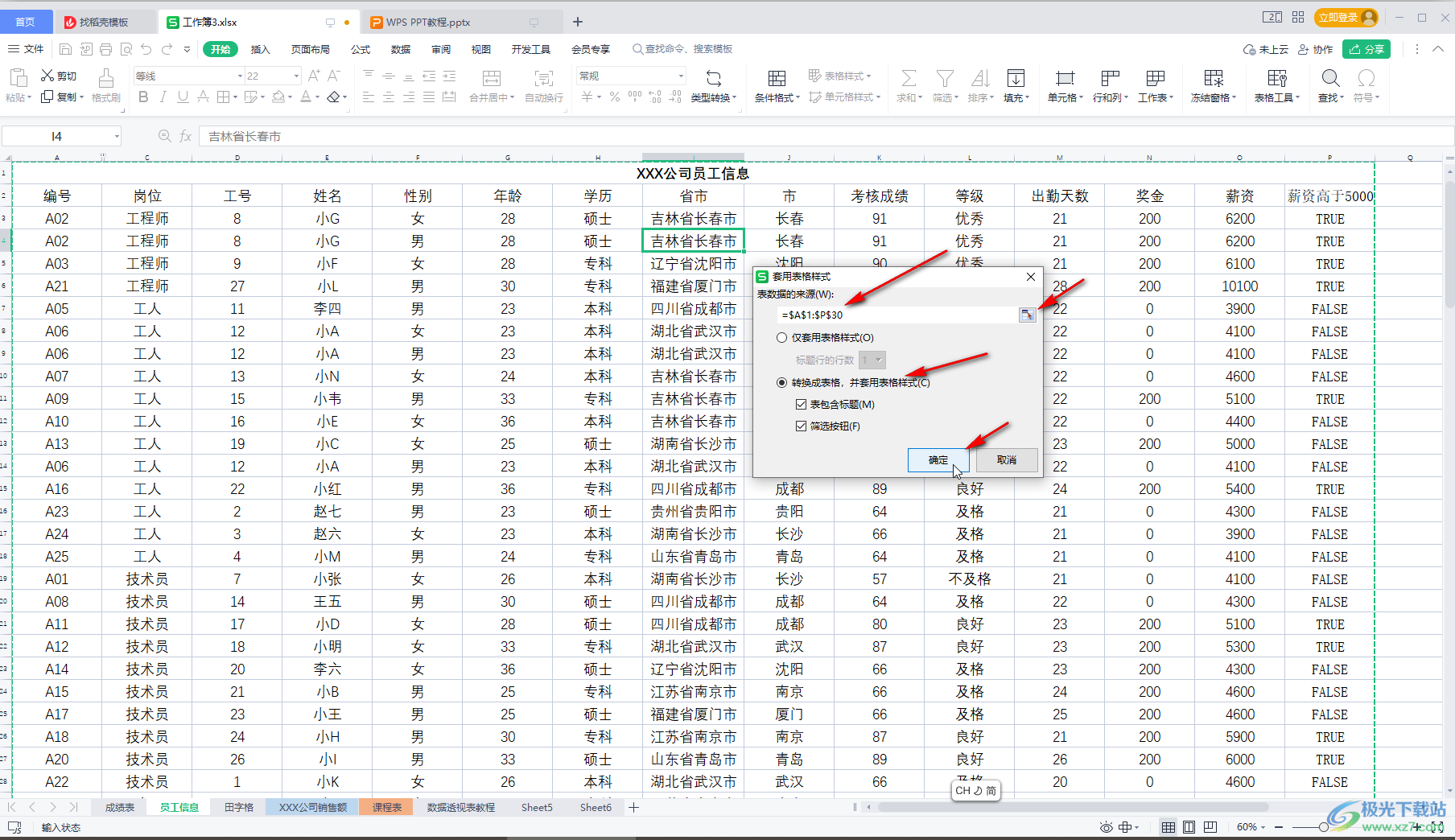1455x840 pixels.
Task: Click the range selector icon in dialog
Action: coord(1027,315)
